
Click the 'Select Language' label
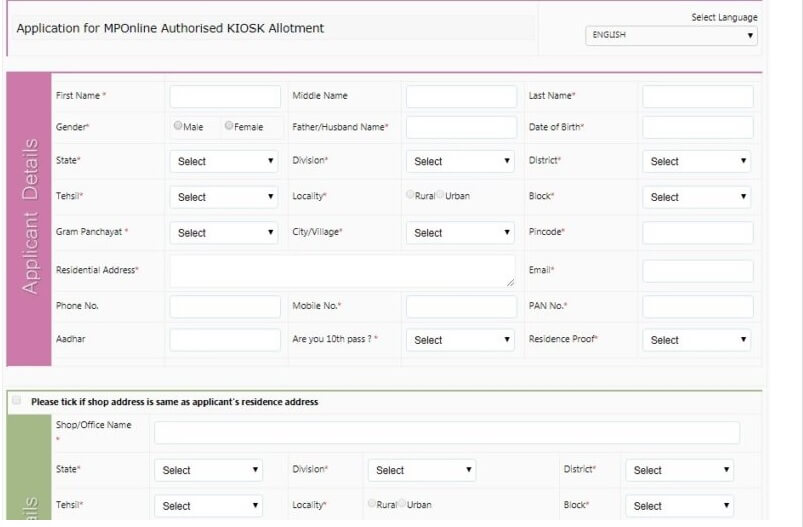pos(724,17)
